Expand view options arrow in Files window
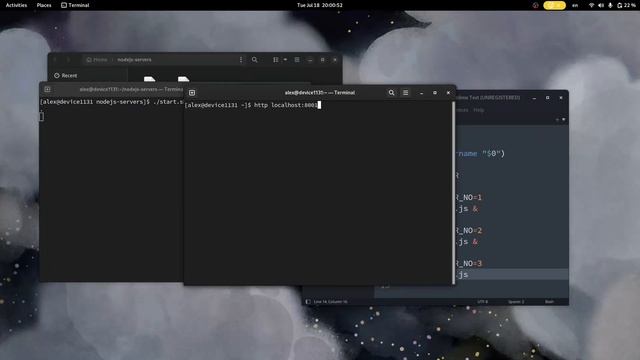640x360 pixels. [285, 60]
